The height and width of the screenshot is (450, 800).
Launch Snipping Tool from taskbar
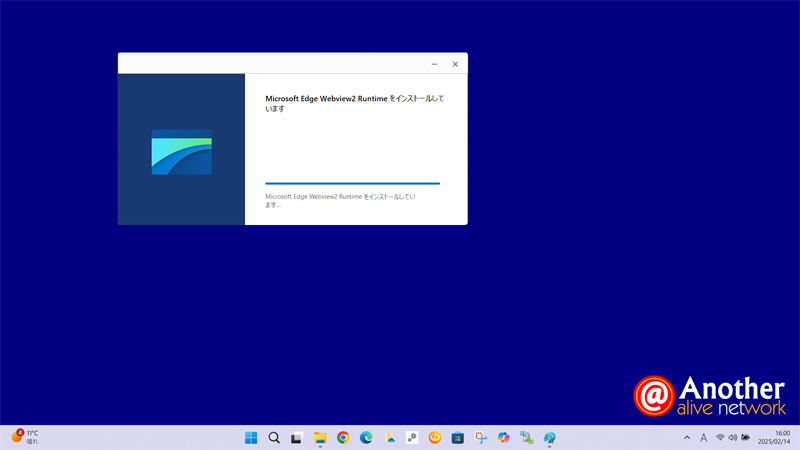click(x=481, y=438)
